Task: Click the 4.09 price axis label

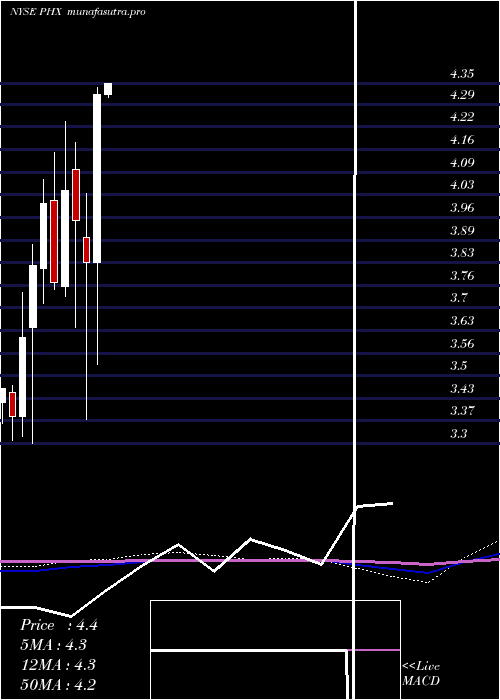Action: 462,162
